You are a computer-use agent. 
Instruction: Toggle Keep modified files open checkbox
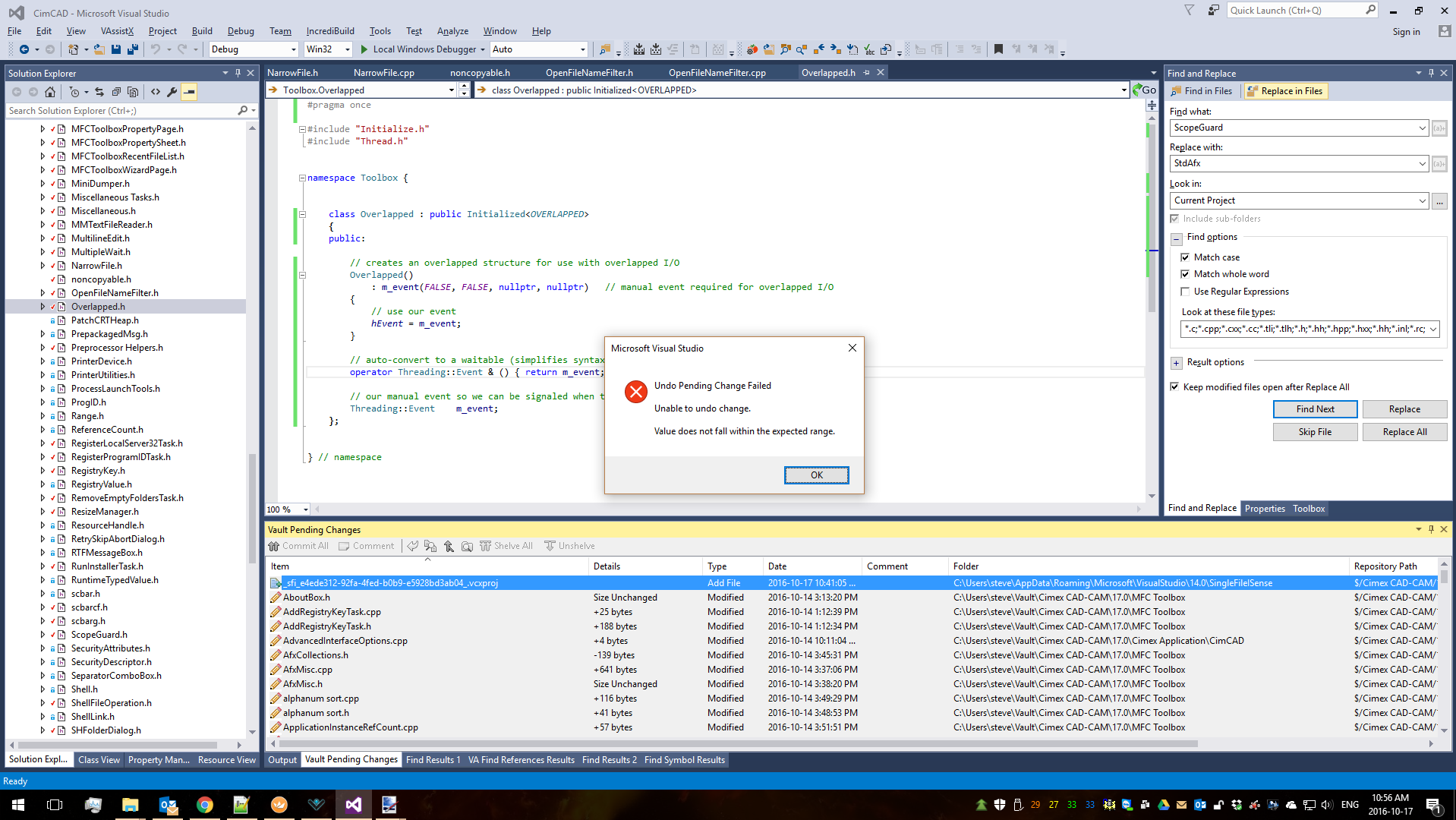[1175, 387]
